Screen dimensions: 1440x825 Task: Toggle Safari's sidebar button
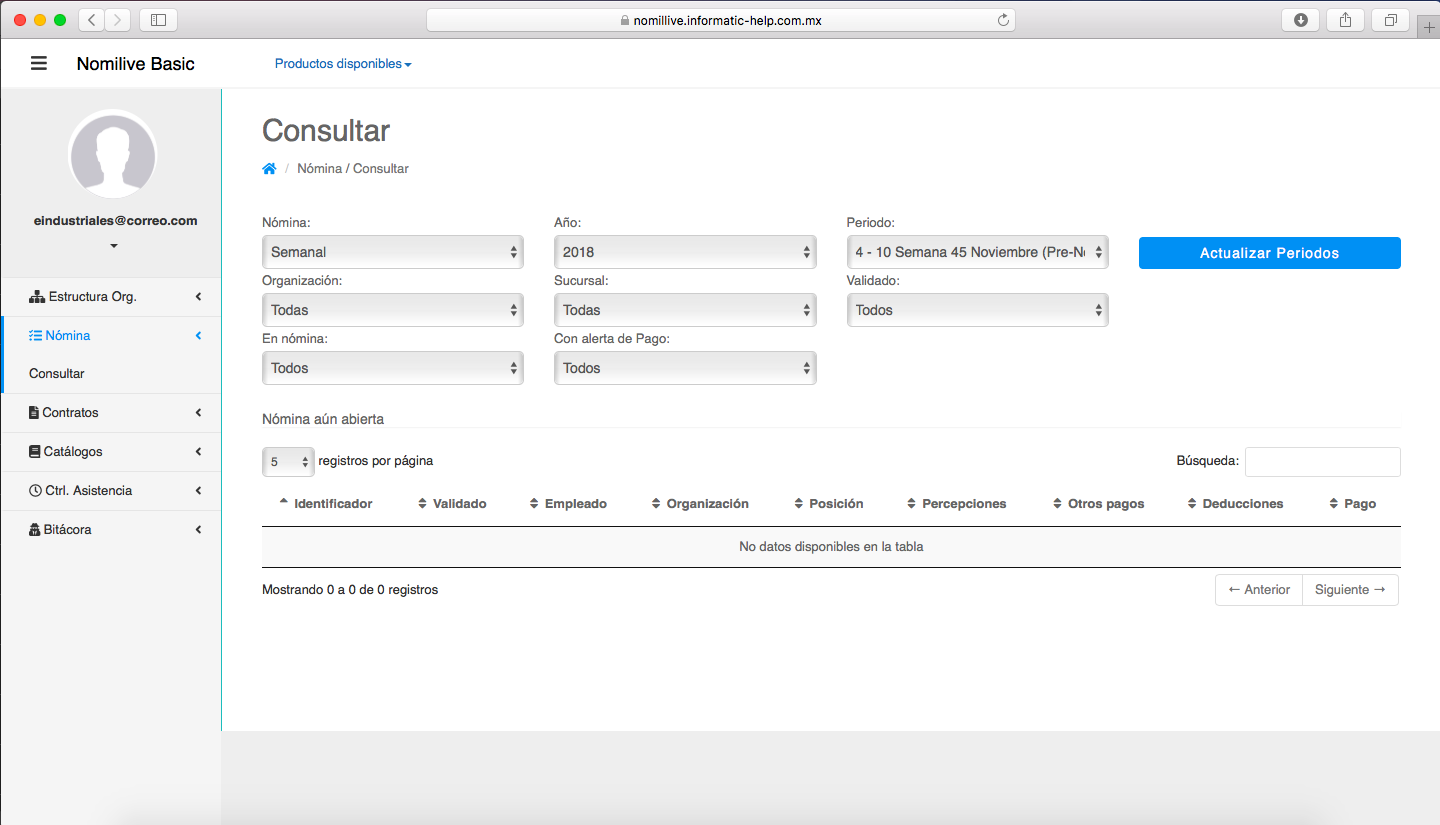158,20
